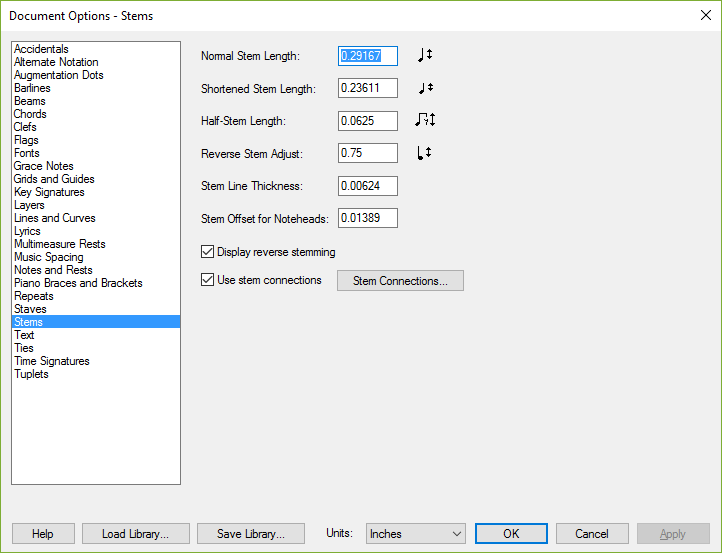Viewport: 722px width, 553px height.
Task: Click the Shortened Stem Length note icon
Action: tap(426, 87)
